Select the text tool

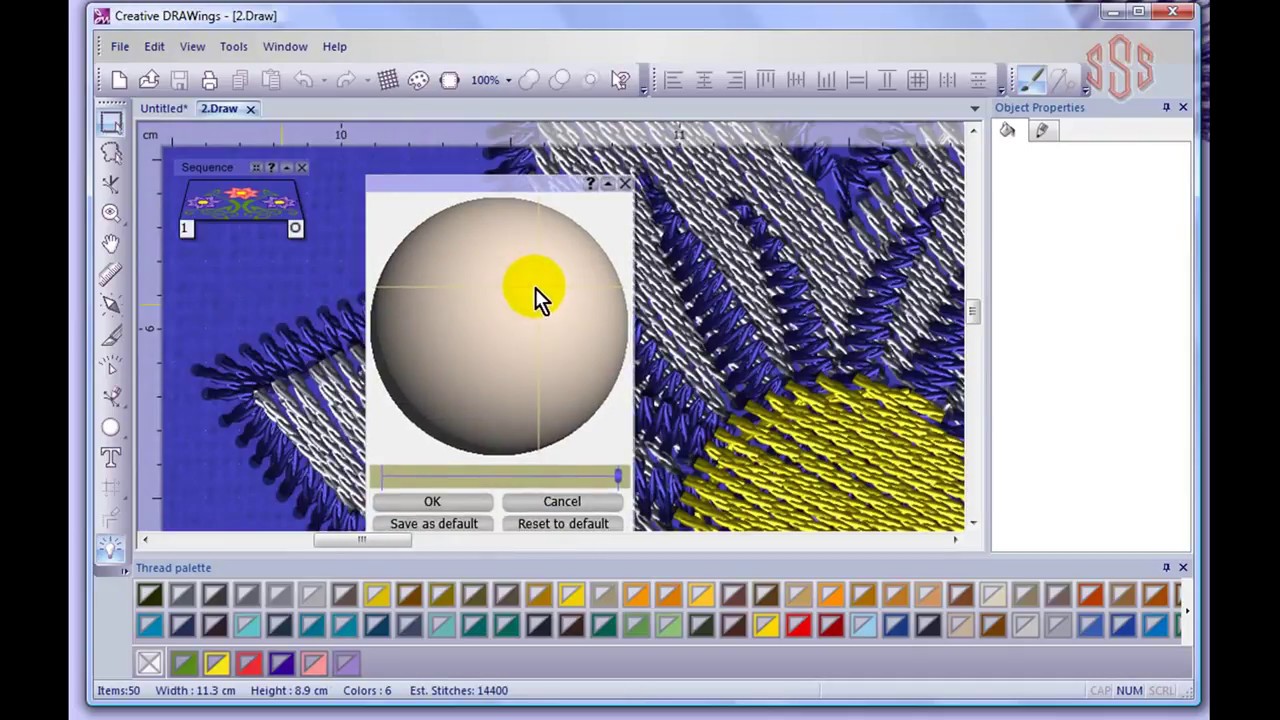pyautogui.click(x=111, y=458)
